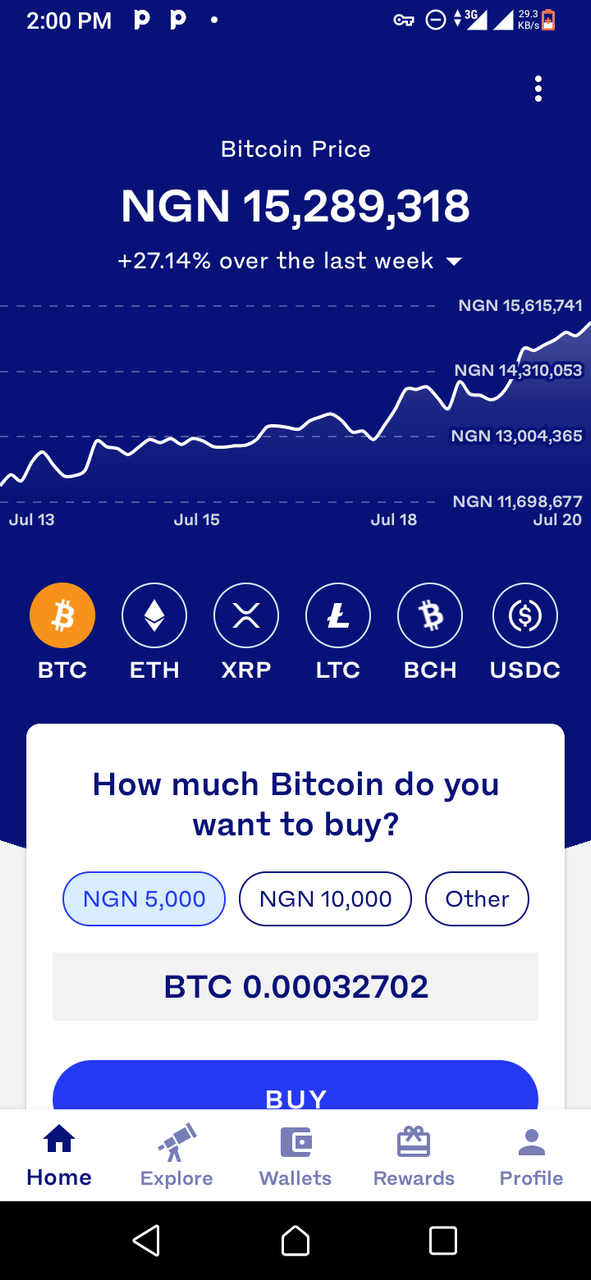
Task: Open the Explore telescope tab
Action: (x=177, y=1156)
